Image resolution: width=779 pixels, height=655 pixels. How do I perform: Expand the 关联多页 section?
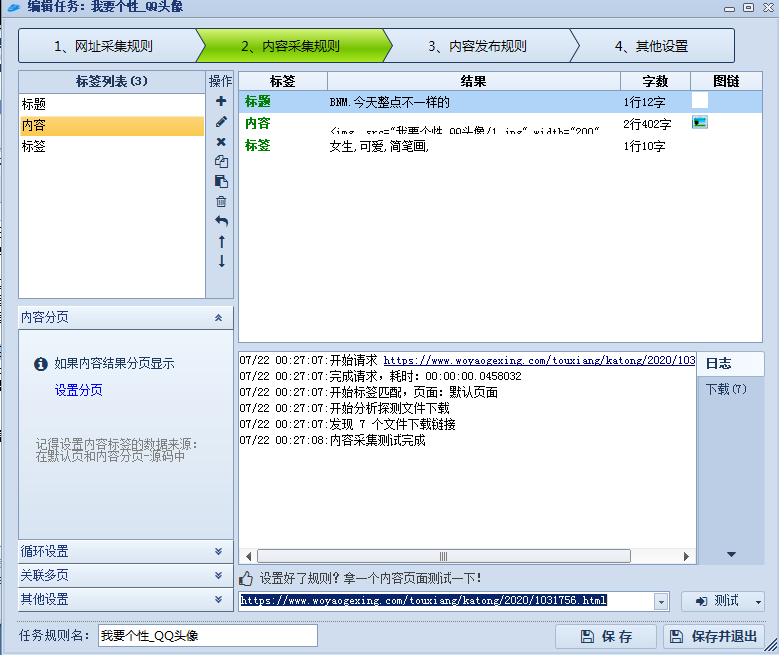click(x=218, y=576)
